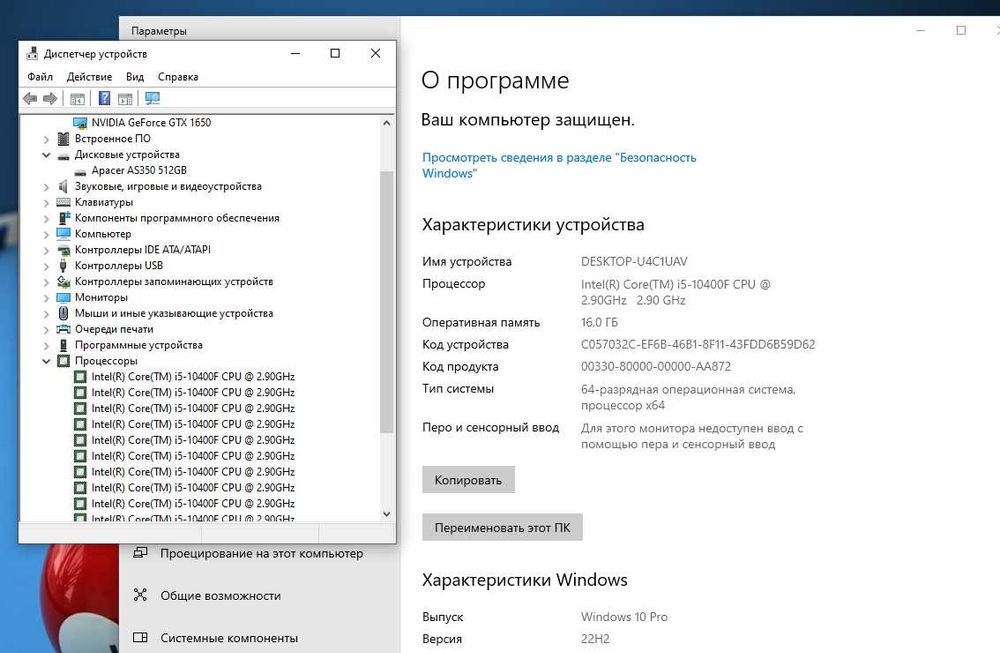Click the IDE ATA/ATAPI controllers icon
Image resolution: width=1000 pixels, height=653 pixels.
(63, 250)
